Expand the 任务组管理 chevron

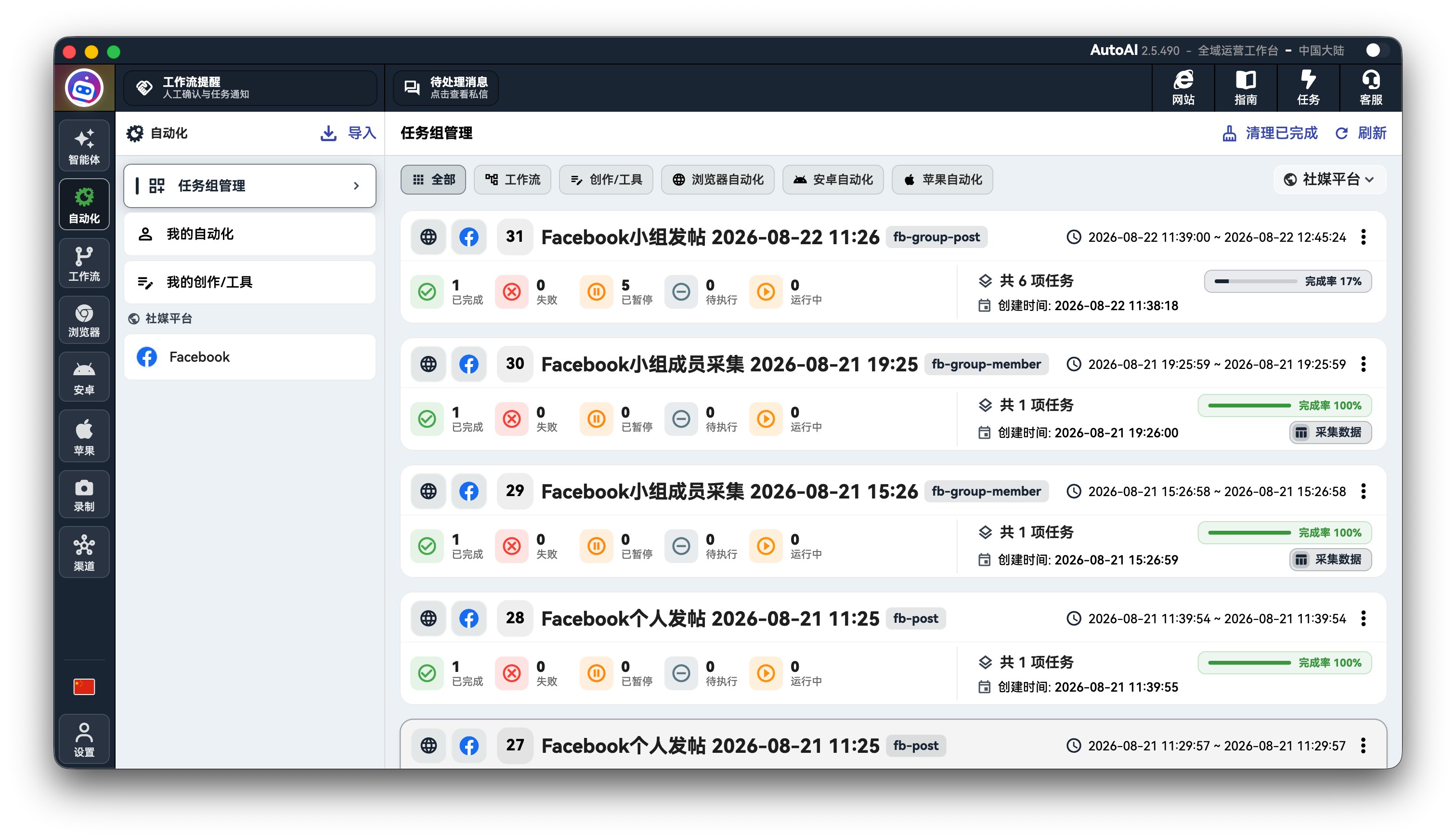356,186
